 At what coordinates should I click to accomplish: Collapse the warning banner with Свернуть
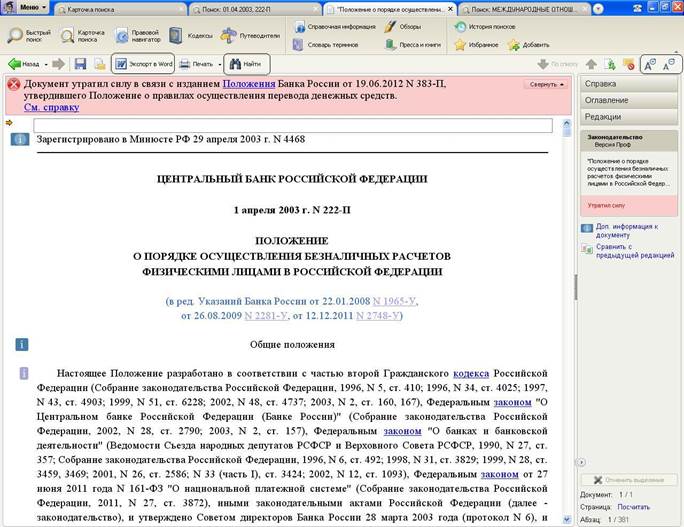pos(545,85)
